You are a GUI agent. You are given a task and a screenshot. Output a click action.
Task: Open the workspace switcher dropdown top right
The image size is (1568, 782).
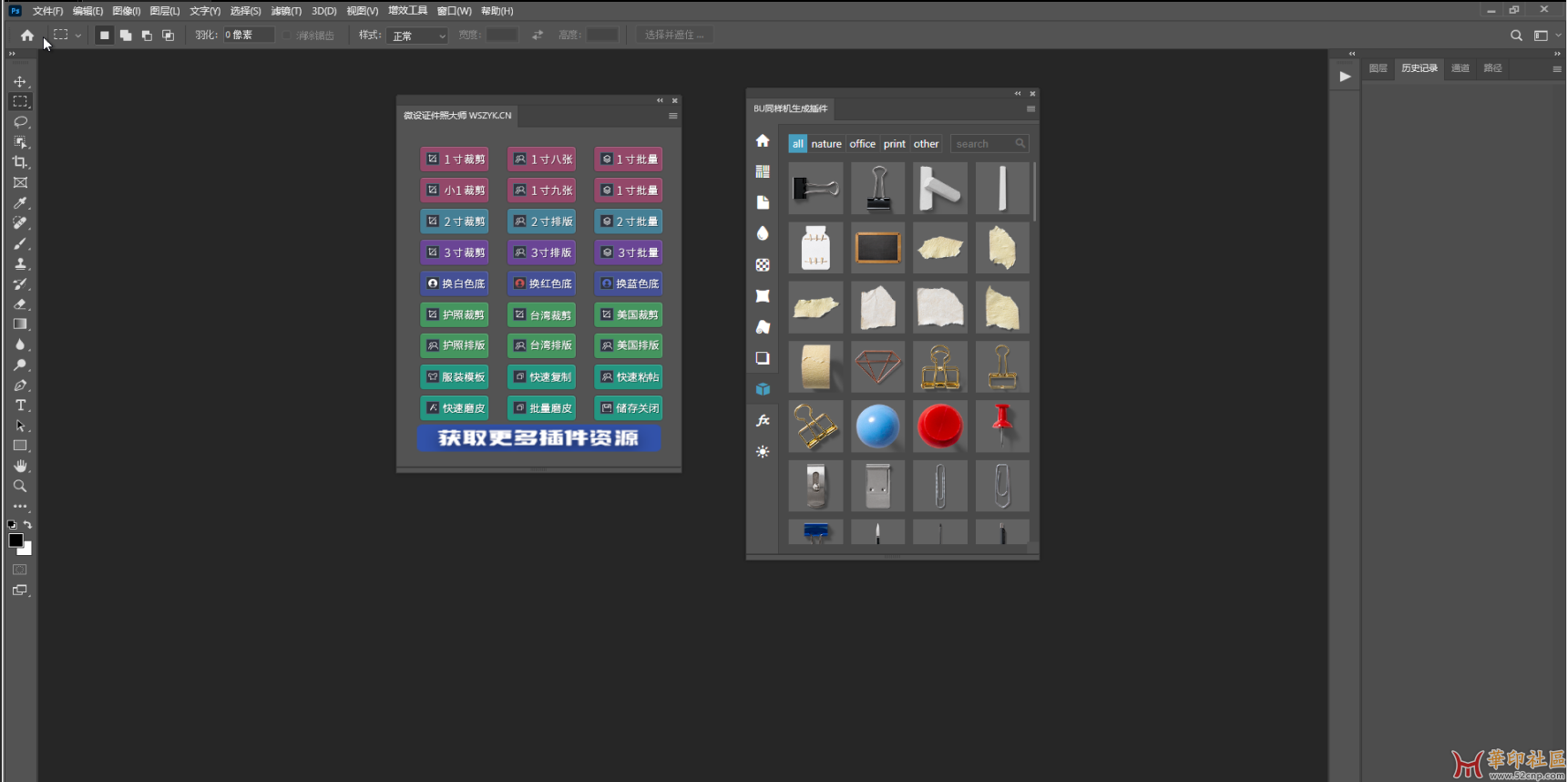coord(1545,35)
